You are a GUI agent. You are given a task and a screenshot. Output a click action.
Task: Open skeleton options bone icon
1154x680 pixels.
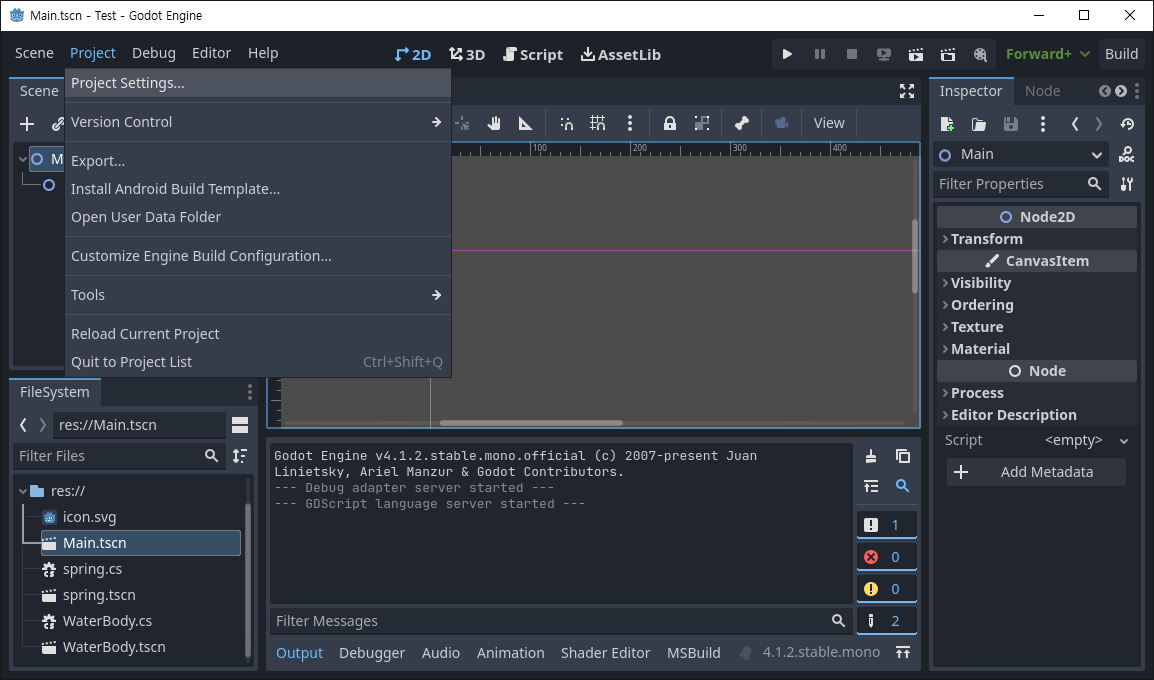tap(742, 123)
